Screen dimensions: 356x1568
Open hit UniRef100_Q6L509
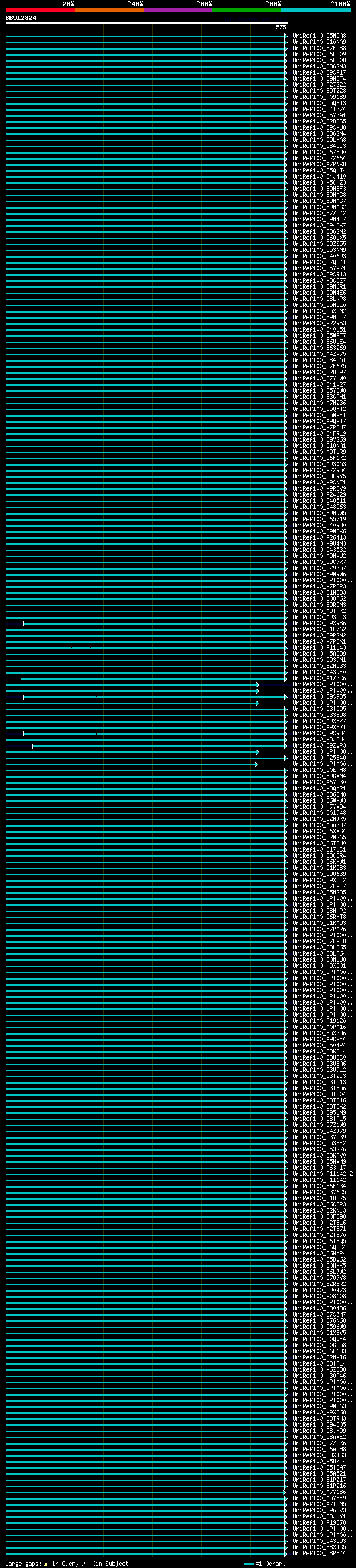click(319, 54)
